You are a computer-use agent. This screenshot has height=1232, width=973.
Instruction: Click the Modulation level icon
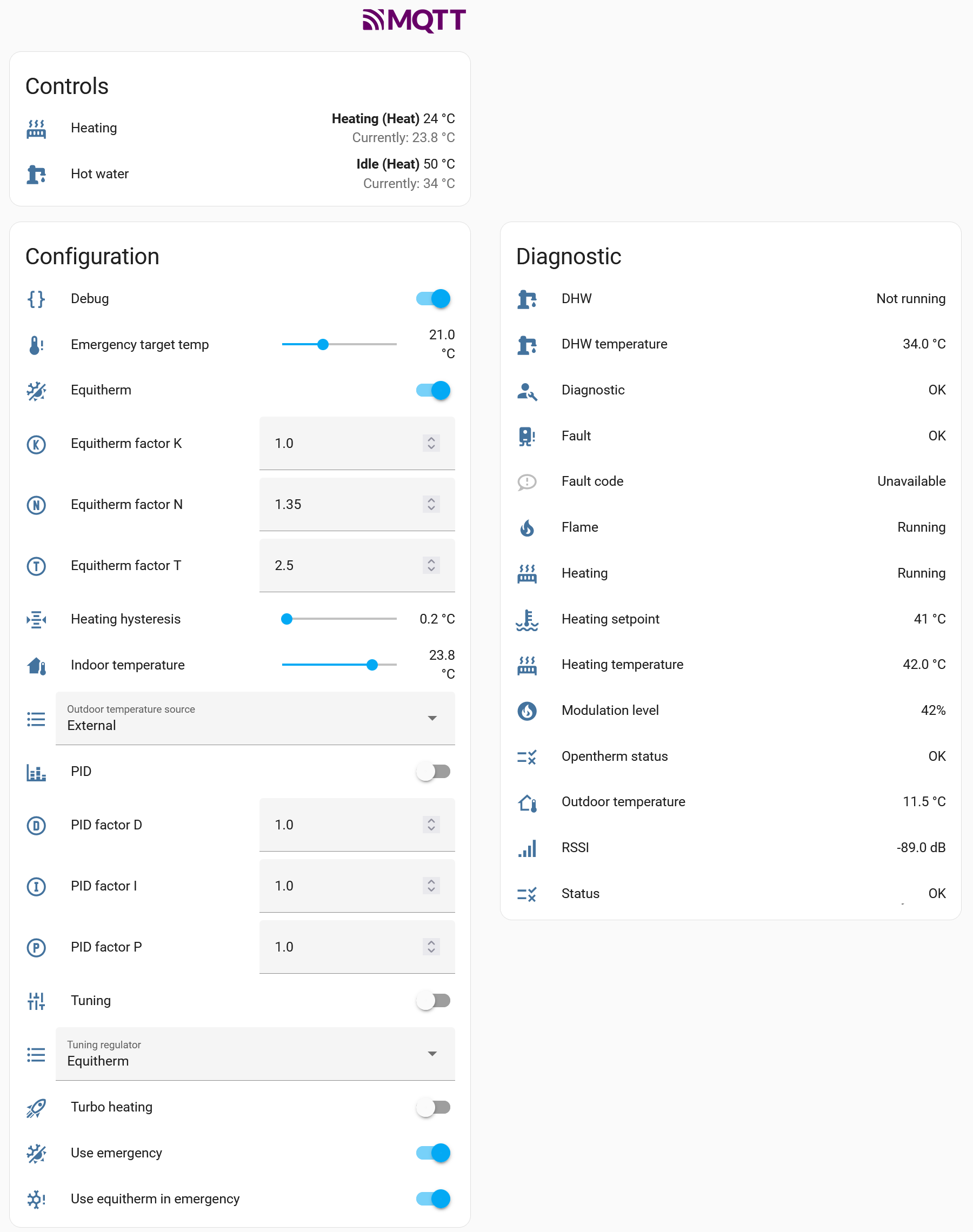527,711
